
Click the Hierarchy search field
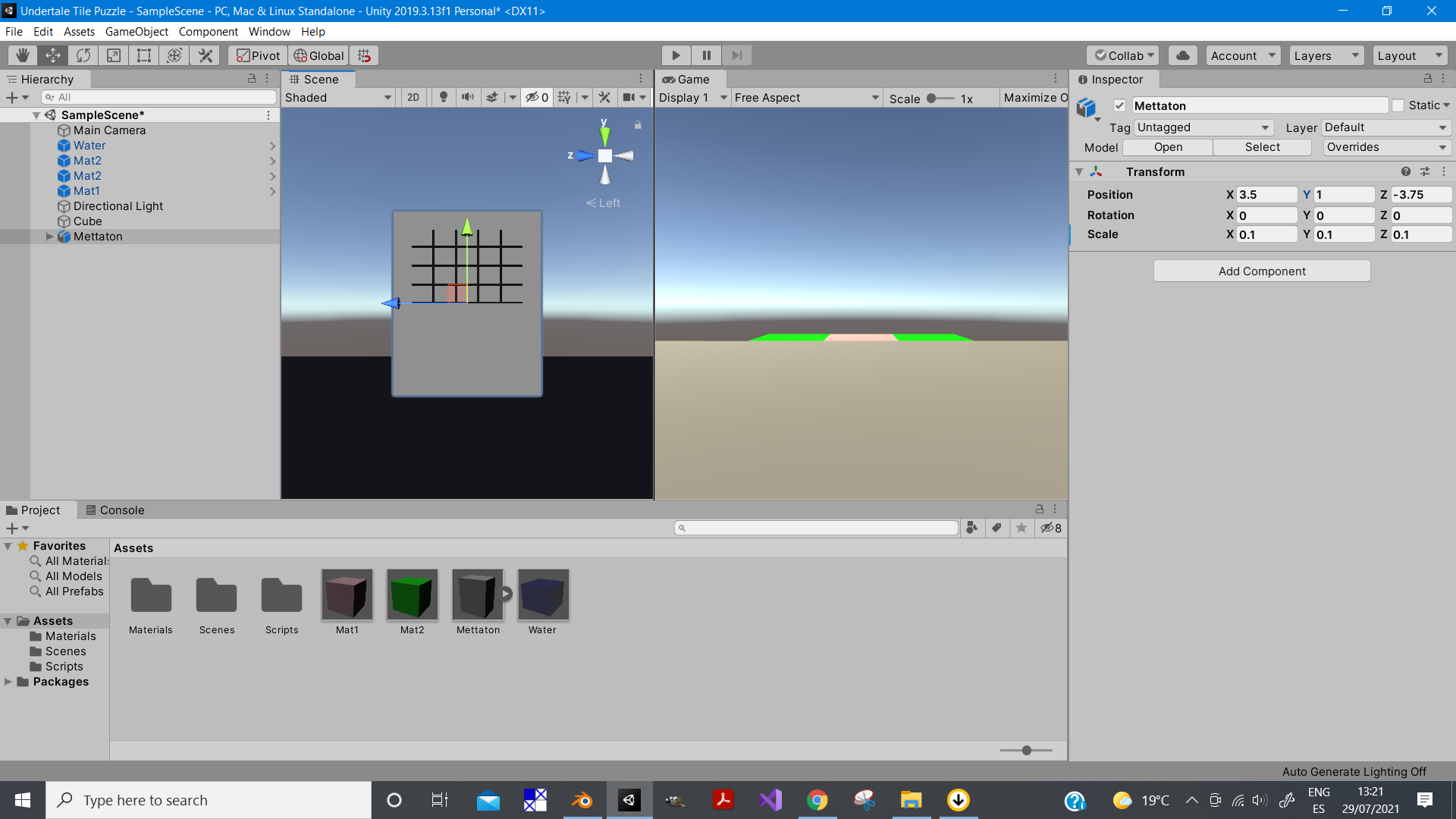tap(159, 97)
